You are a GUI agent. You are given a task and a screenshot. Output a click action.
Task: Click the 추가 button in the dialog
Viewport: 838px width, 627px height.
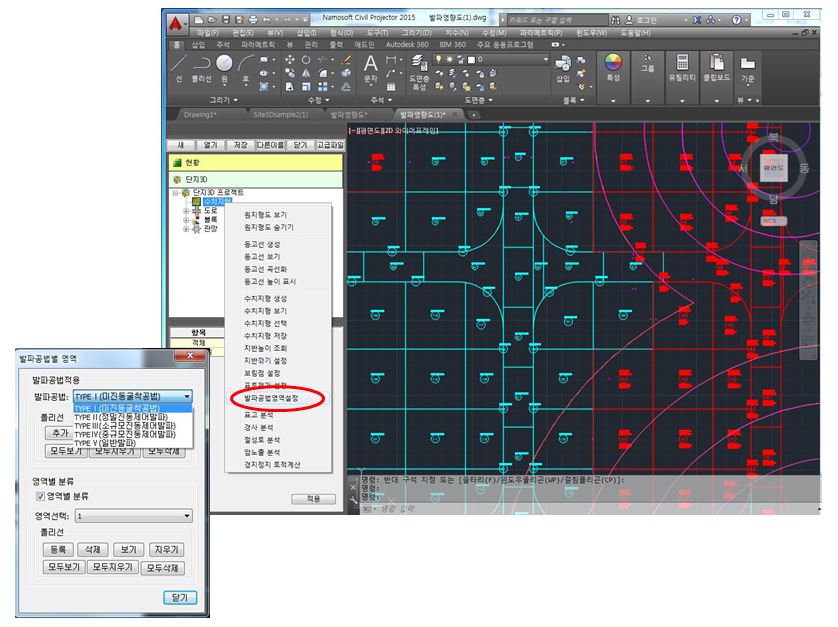[x=59, y=433]
